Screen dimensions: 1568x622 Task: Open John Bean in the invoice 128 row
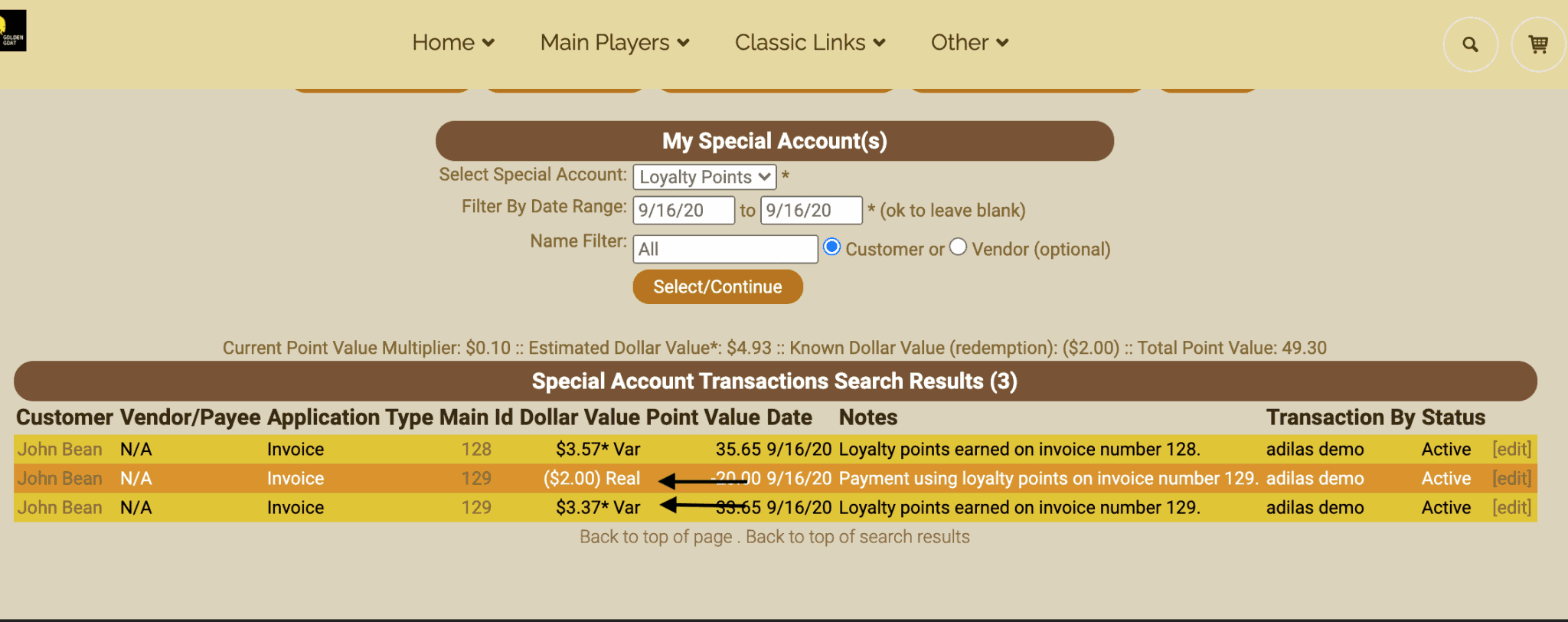click(60, 450)
